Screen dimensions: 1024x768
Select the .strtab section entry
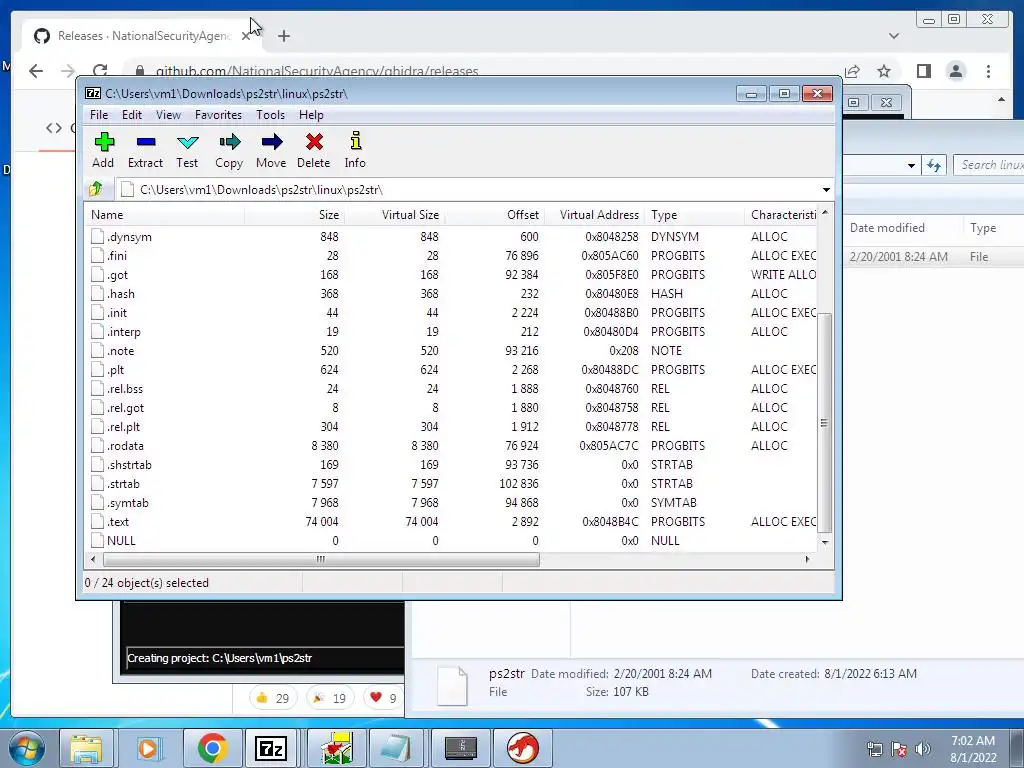click(x=451, y=484)
